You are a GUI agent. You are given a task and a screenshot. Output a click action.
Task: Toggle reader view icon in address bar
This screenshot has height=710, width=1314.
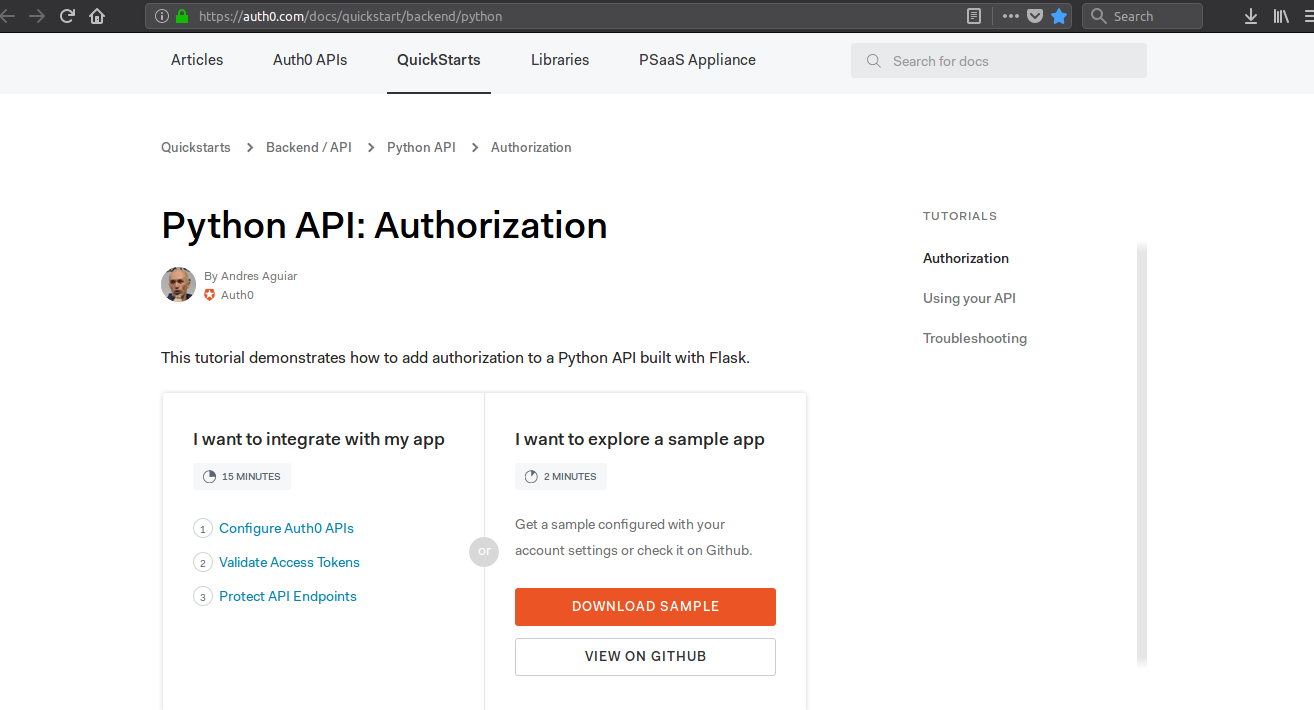[974, 16]
